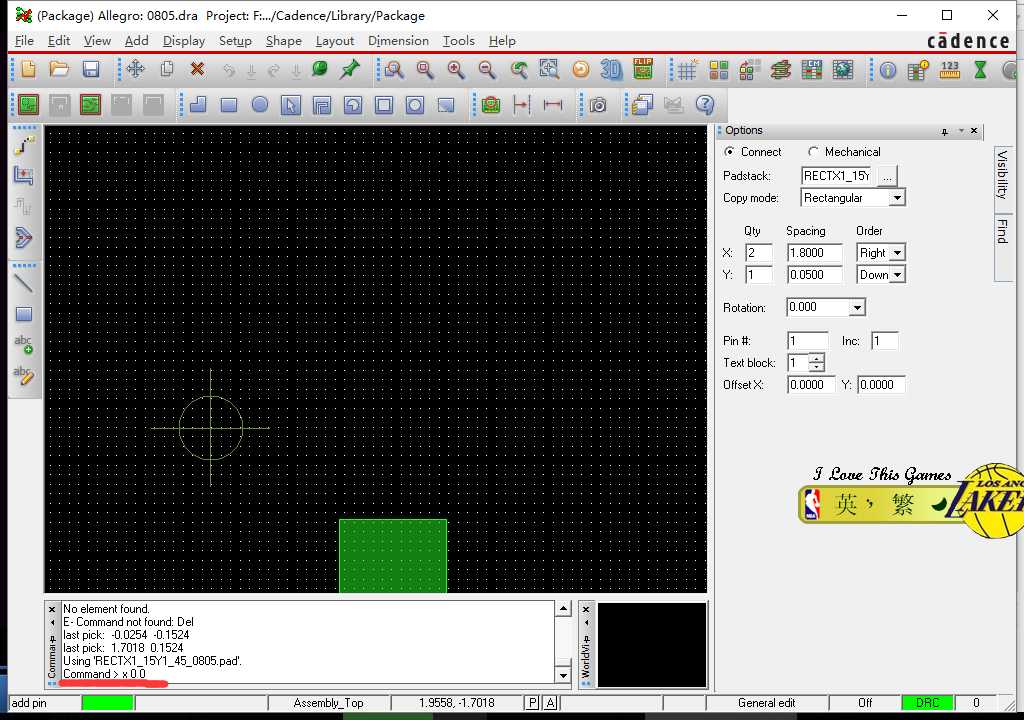Open Show Element info icon

coord(888,69)
